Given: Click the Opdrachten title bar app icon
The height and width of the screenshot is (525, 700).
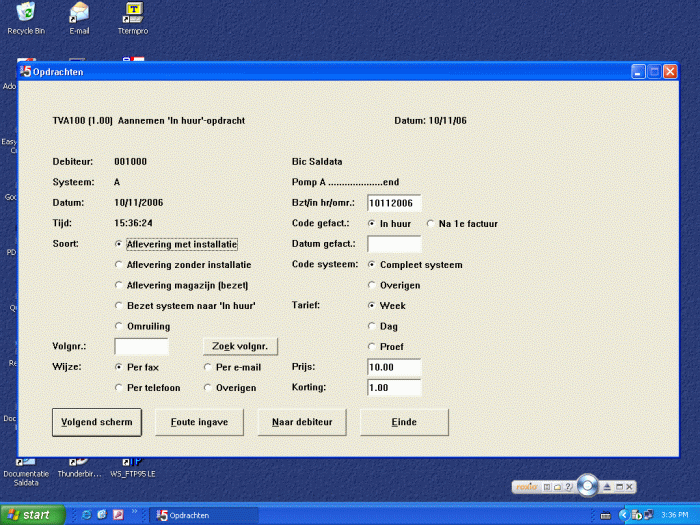Looking at the screenshot, I should point(26,72).
